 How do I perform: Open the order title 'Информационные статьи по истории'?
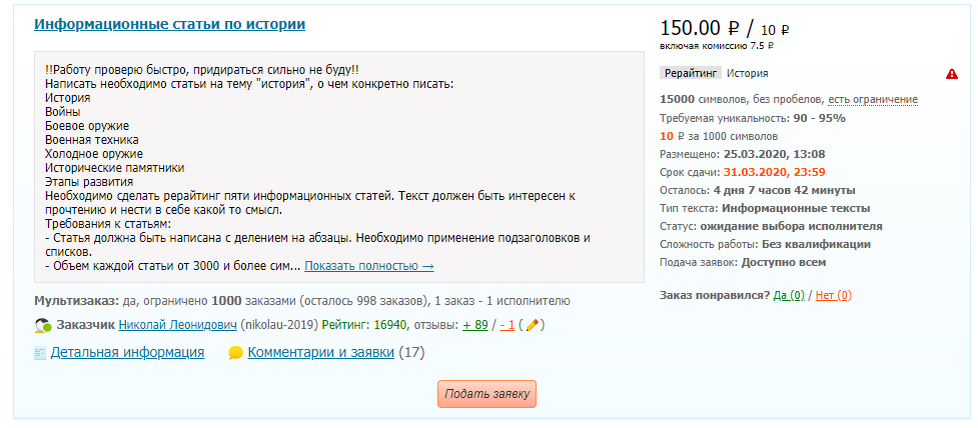(x=170, y=24)
